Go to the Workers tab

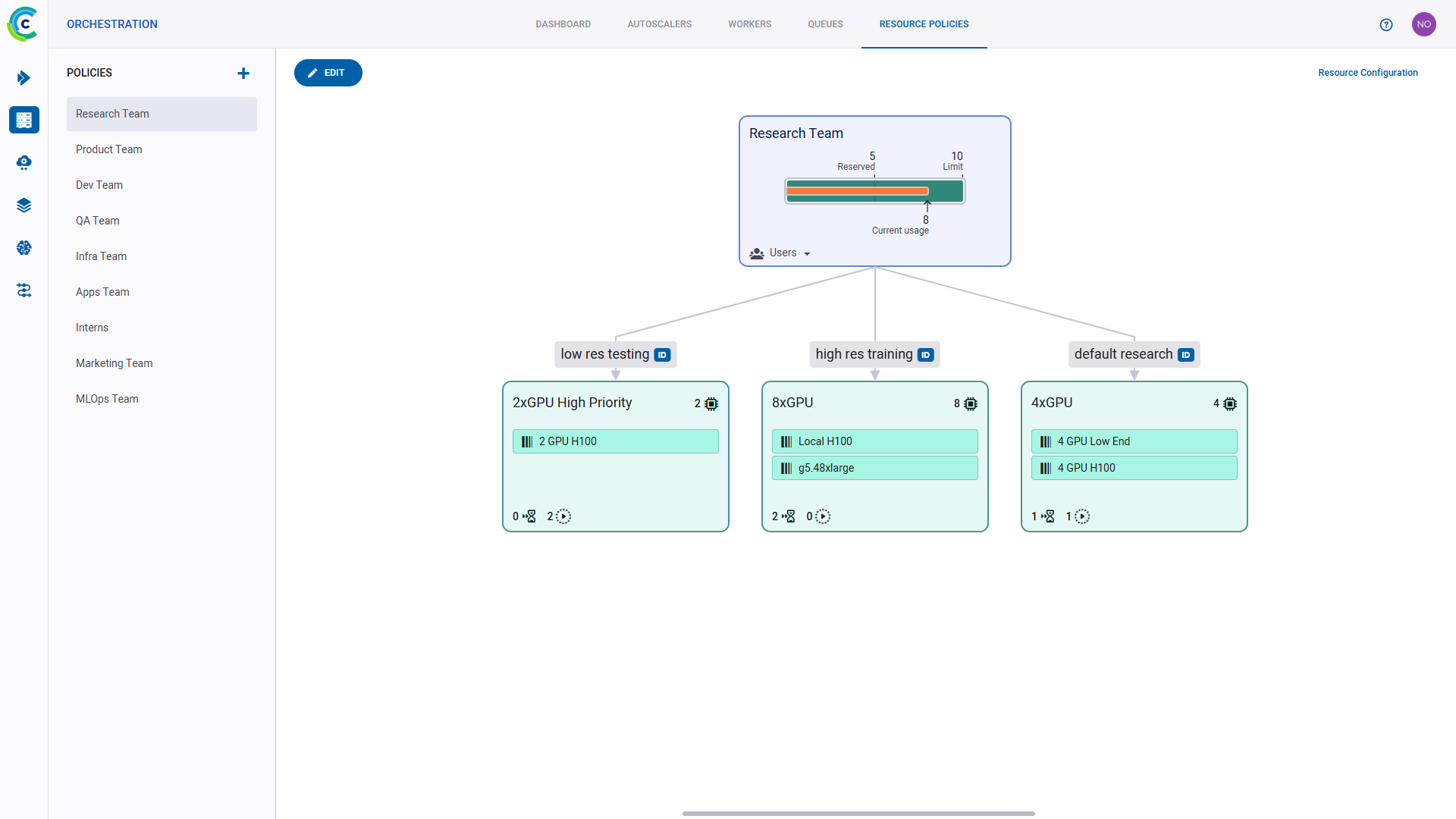[749, 24]
